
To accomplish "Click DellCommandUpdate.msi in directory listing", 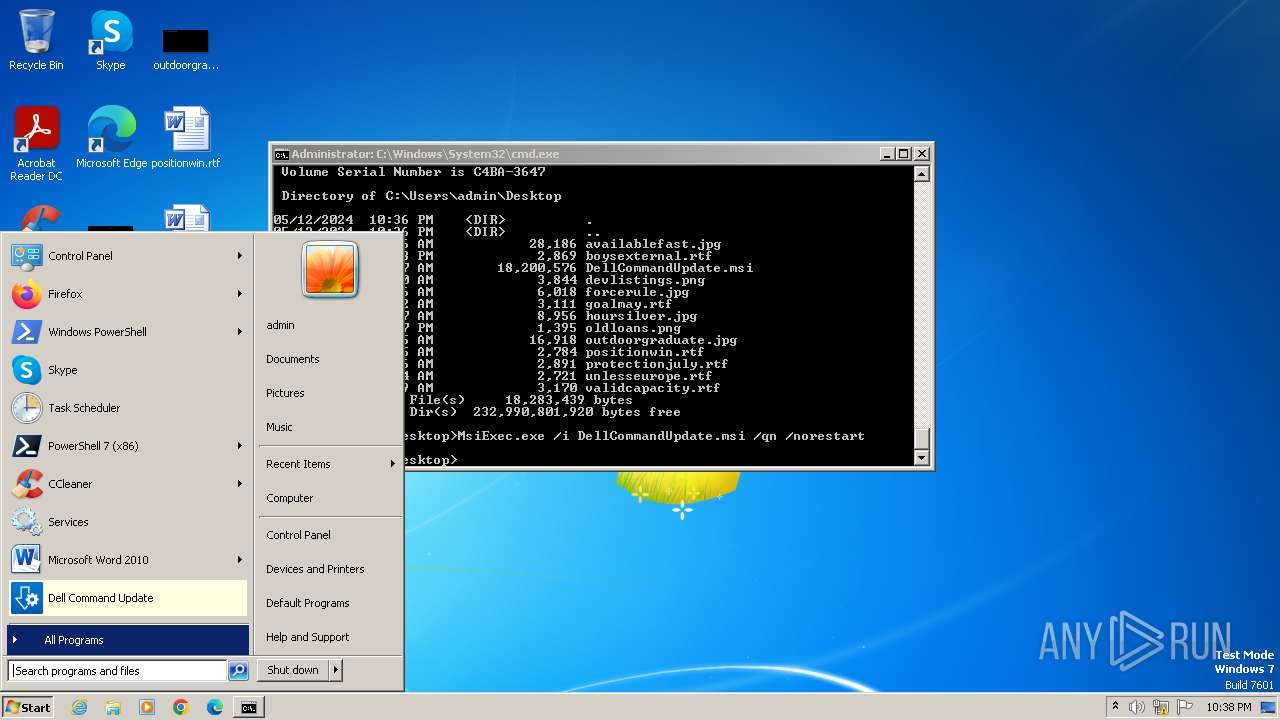I will coord(669,268).
